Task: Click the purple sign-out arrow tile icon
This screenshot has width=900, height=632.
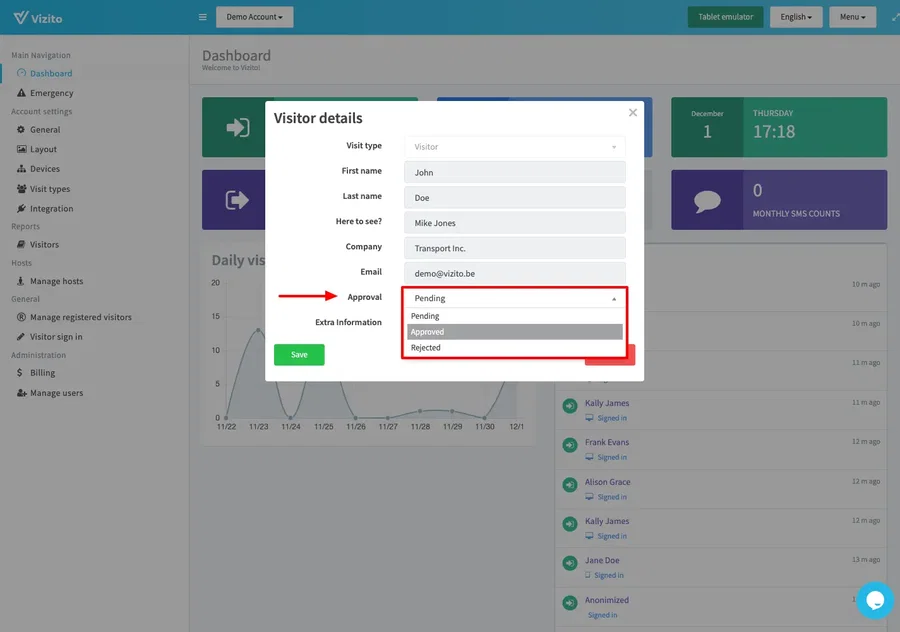Action: 237,200
